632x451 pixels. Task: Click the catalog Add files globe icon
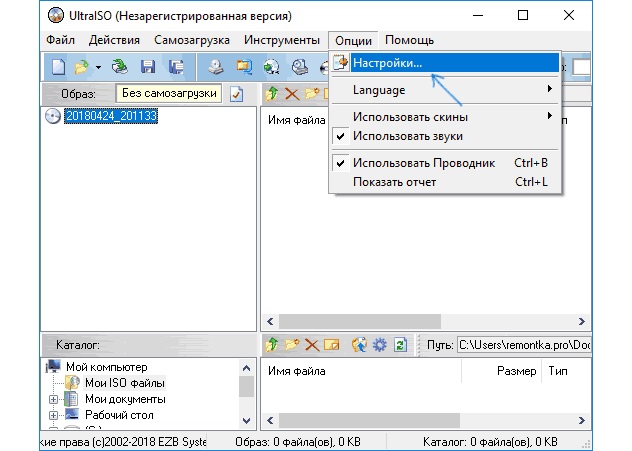[360, 345]
